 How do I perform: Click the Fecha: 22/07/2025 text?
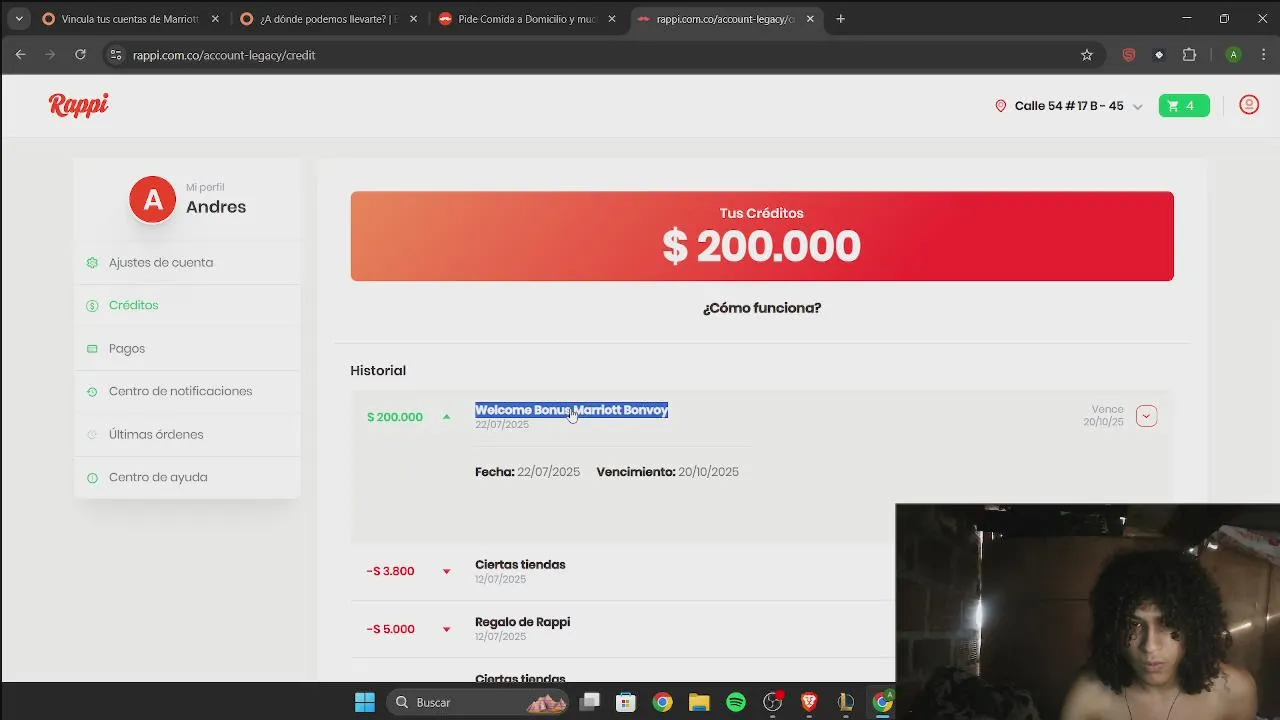[x=527, y=472]
